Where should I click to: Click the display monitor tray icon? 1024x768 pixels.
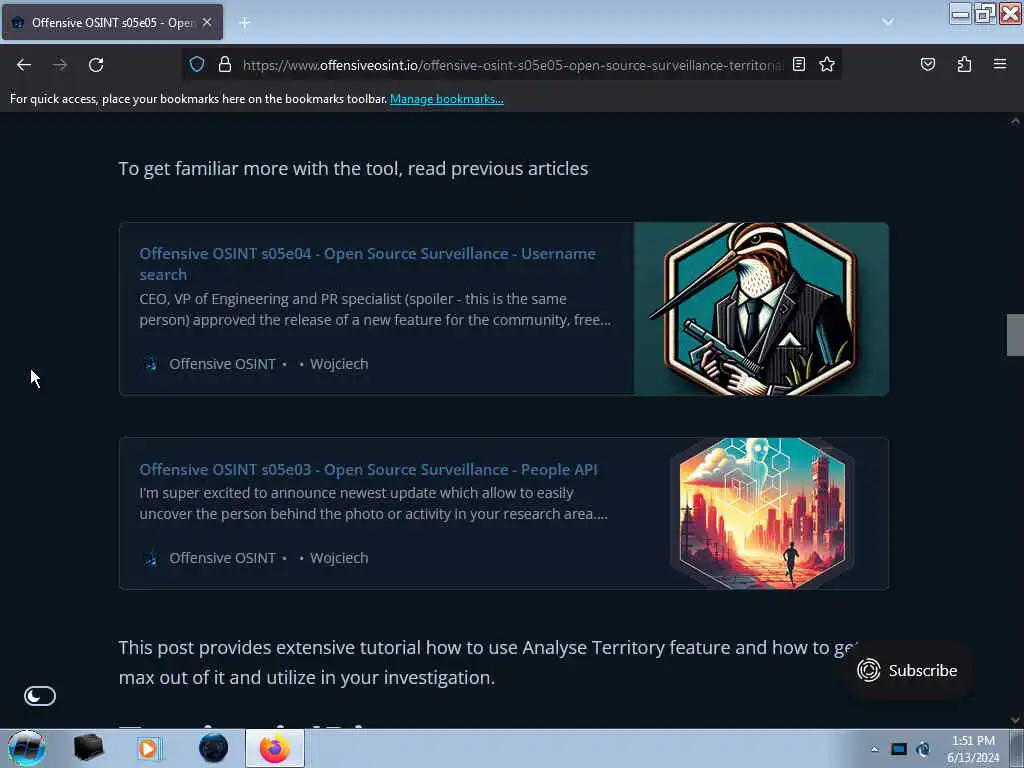(x=899, y=749)
